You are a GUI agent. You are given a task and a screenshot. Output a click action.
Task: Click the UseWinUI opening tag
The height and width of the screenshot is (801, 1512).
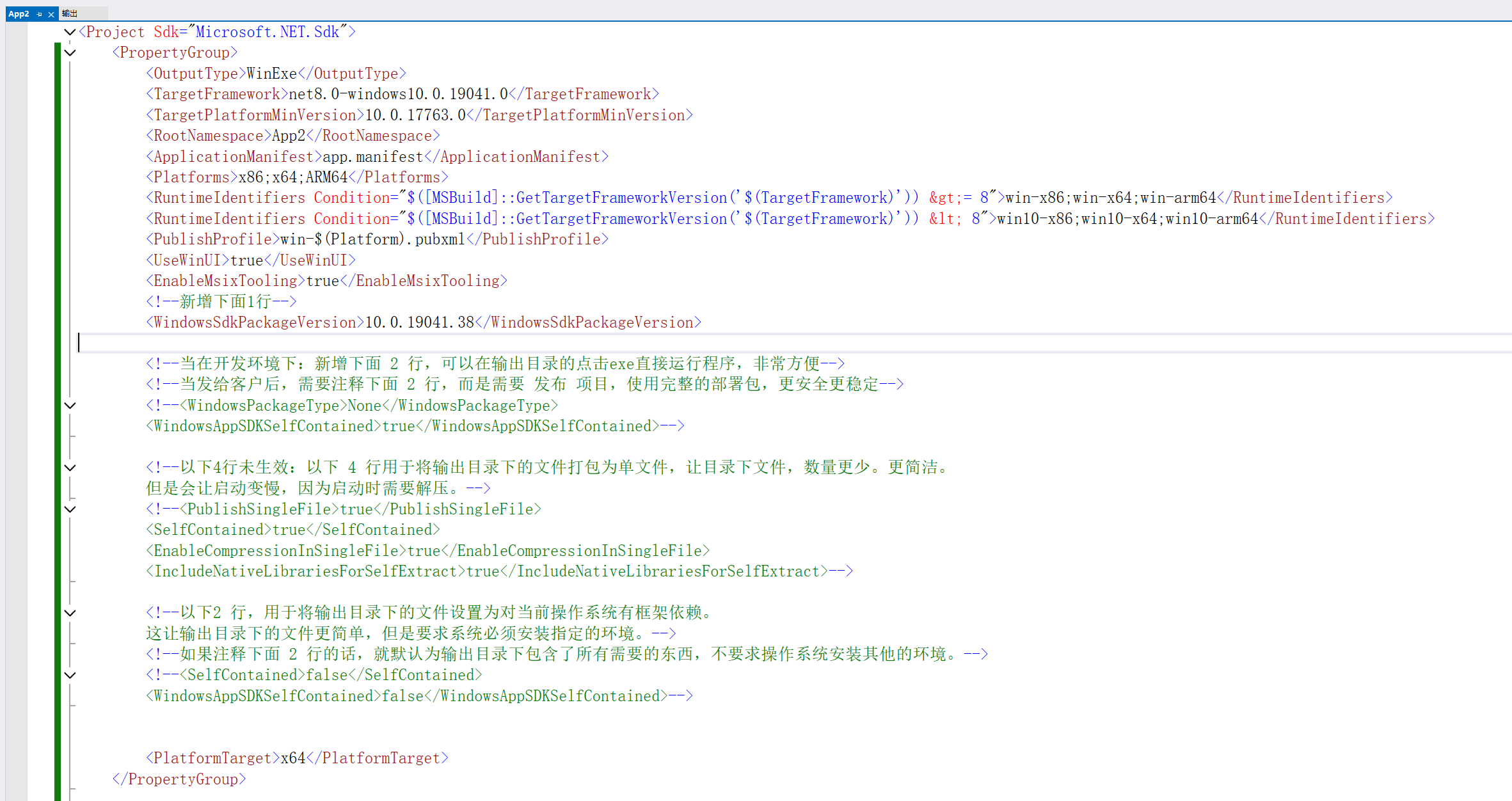[187, 260]
